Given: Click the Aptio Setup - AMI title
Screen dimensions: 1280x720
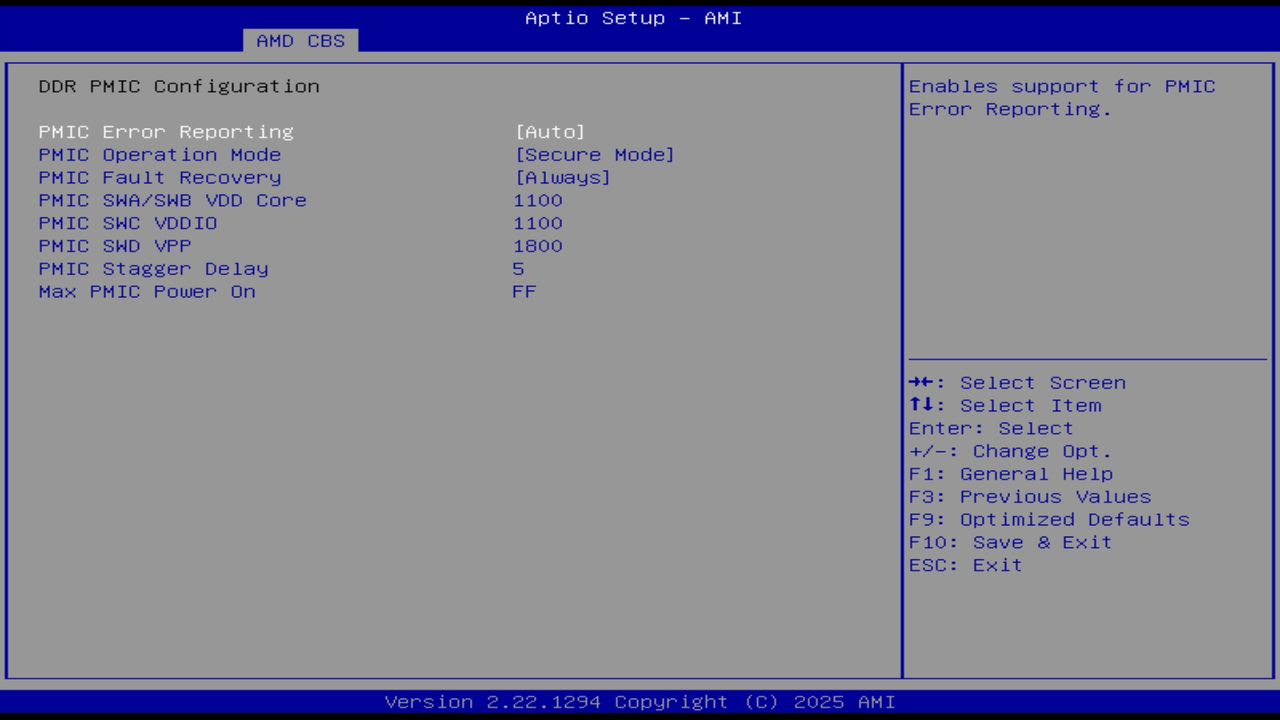Looking at the screenshot, I should (634, 18).
